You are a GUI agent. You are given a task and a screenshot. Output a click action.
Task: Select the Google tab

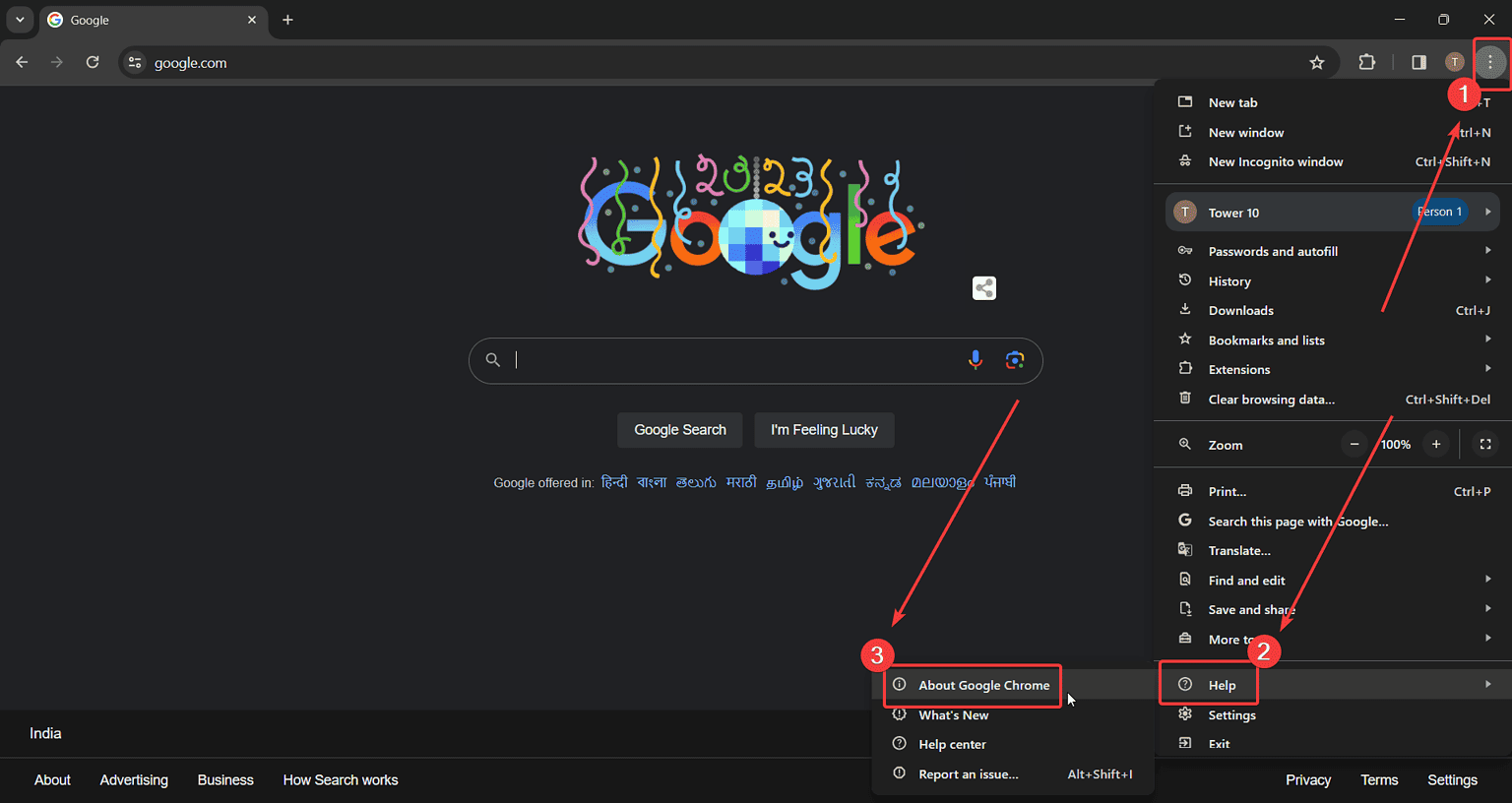pyautogui.click(x=154, y=20)
